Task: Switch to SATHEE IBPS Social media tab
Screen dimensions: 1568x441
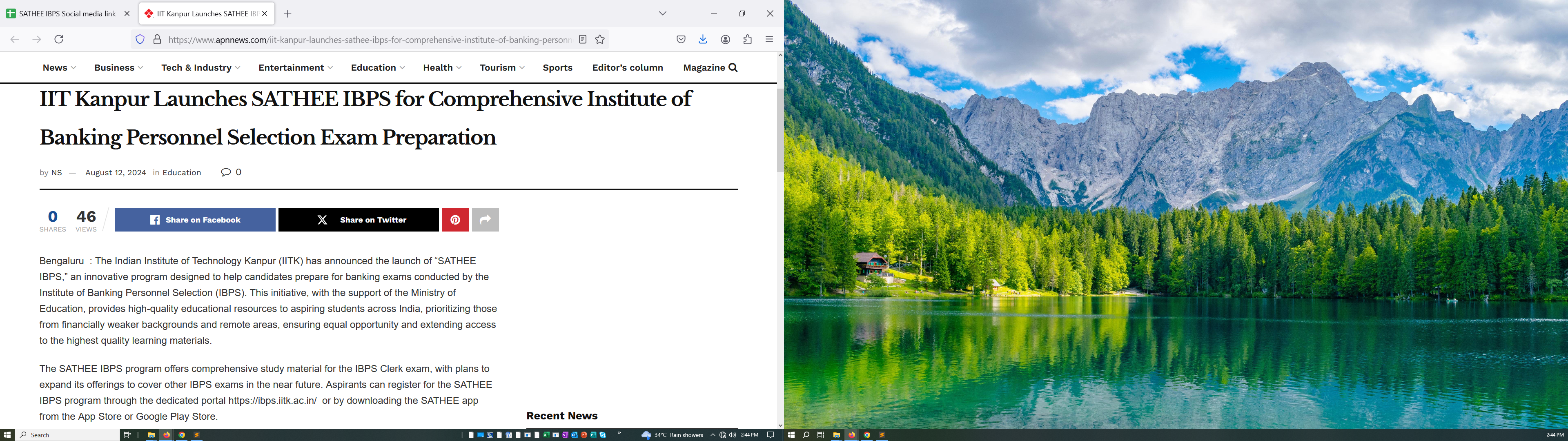Action: point(67,13)
